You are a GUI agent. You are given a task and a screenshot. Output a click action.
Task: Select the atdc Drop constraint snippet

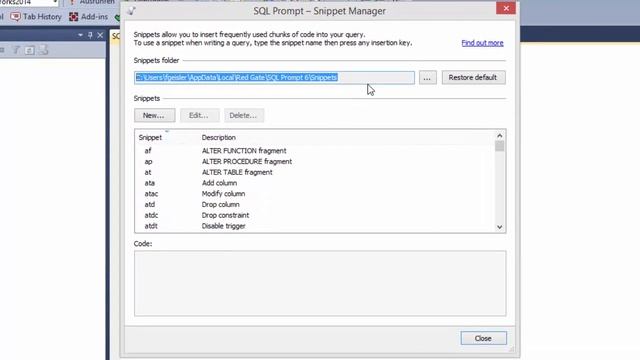tap(314, 215)
